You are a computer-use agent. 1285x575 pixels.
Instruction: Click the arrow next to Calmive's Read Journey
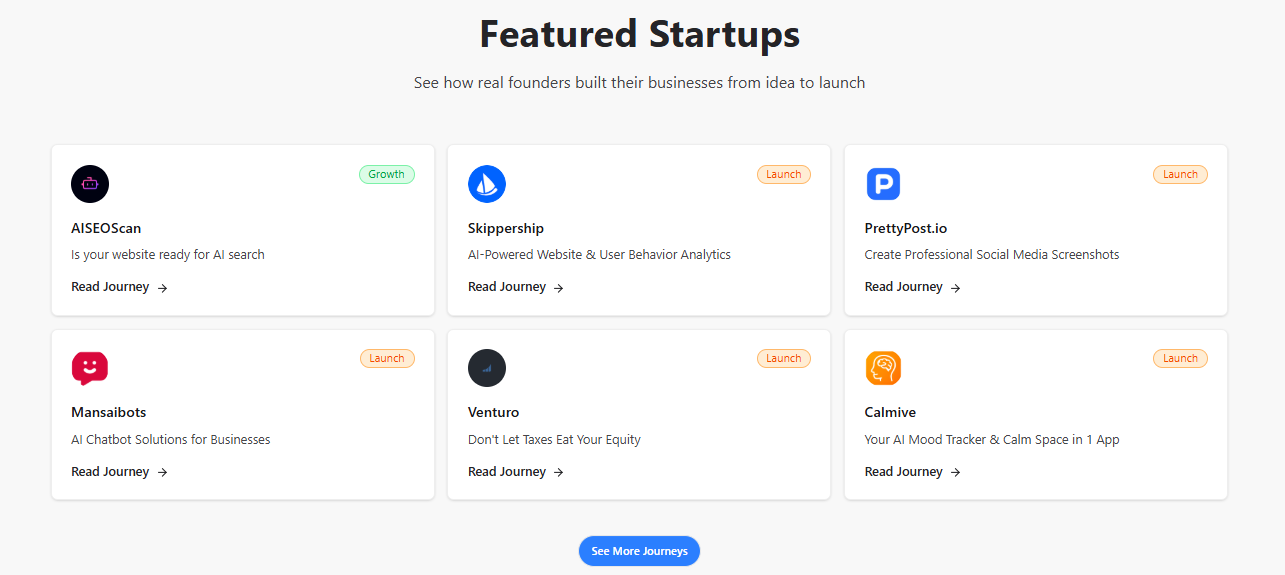coord(955,472)
